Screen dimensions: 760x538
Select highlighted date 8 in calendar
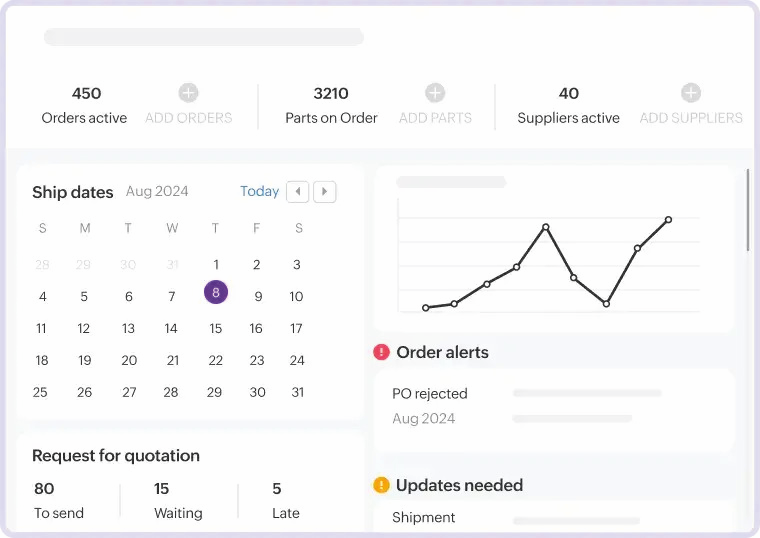[x=216, y=292]
